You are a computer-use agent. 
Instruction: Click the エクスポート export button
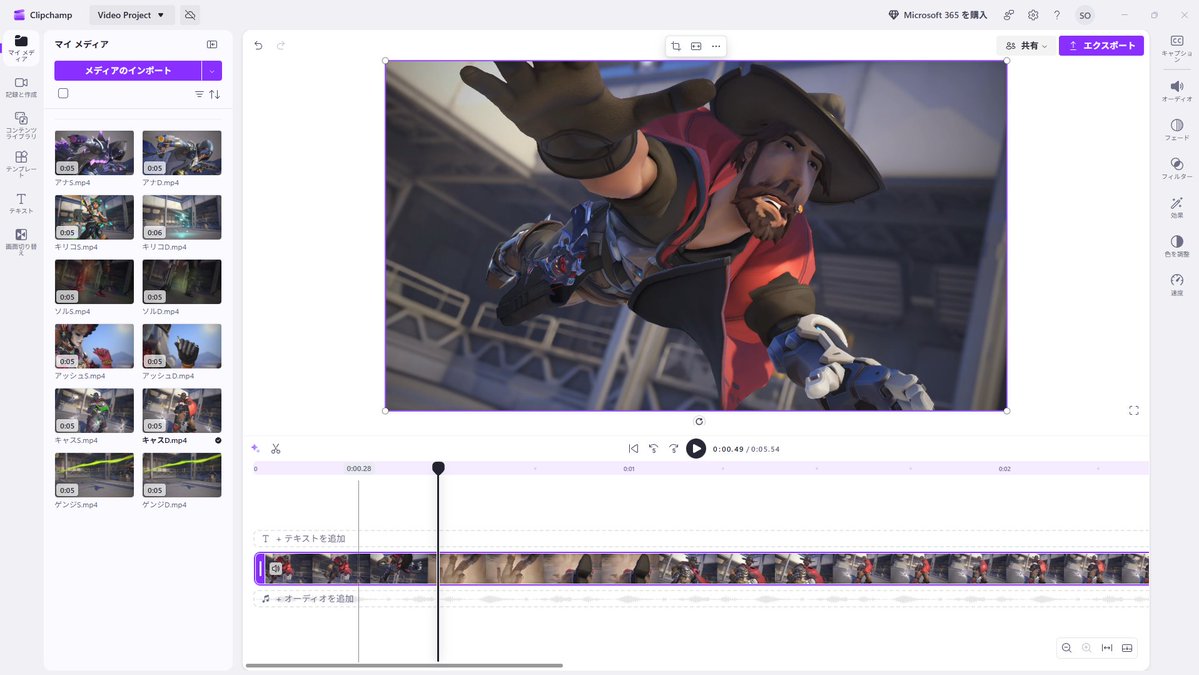point(1101,46)
